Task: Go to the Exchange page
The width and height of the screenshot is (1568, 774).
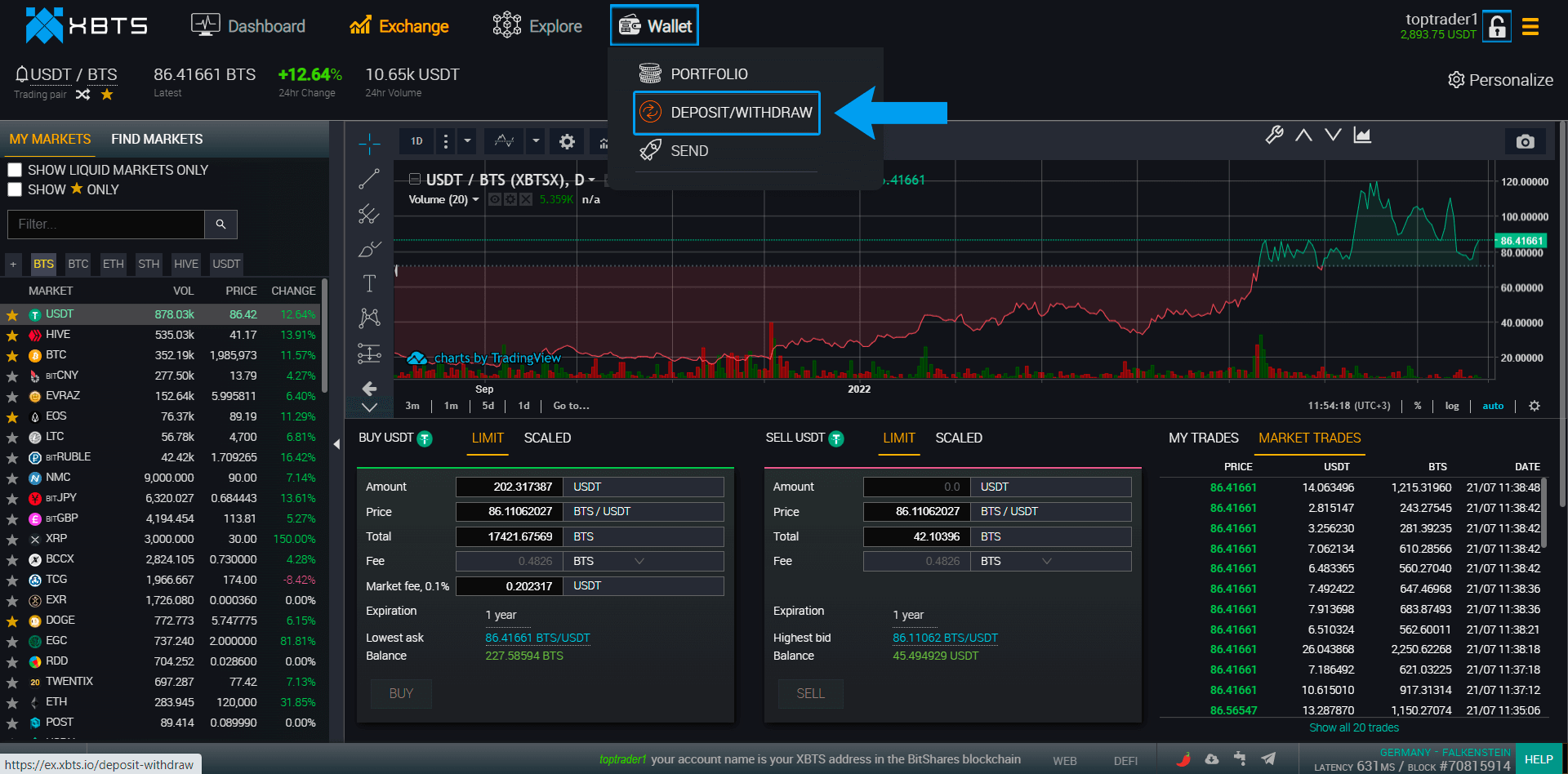Action: pyautogui.click(x=399, y=26)
